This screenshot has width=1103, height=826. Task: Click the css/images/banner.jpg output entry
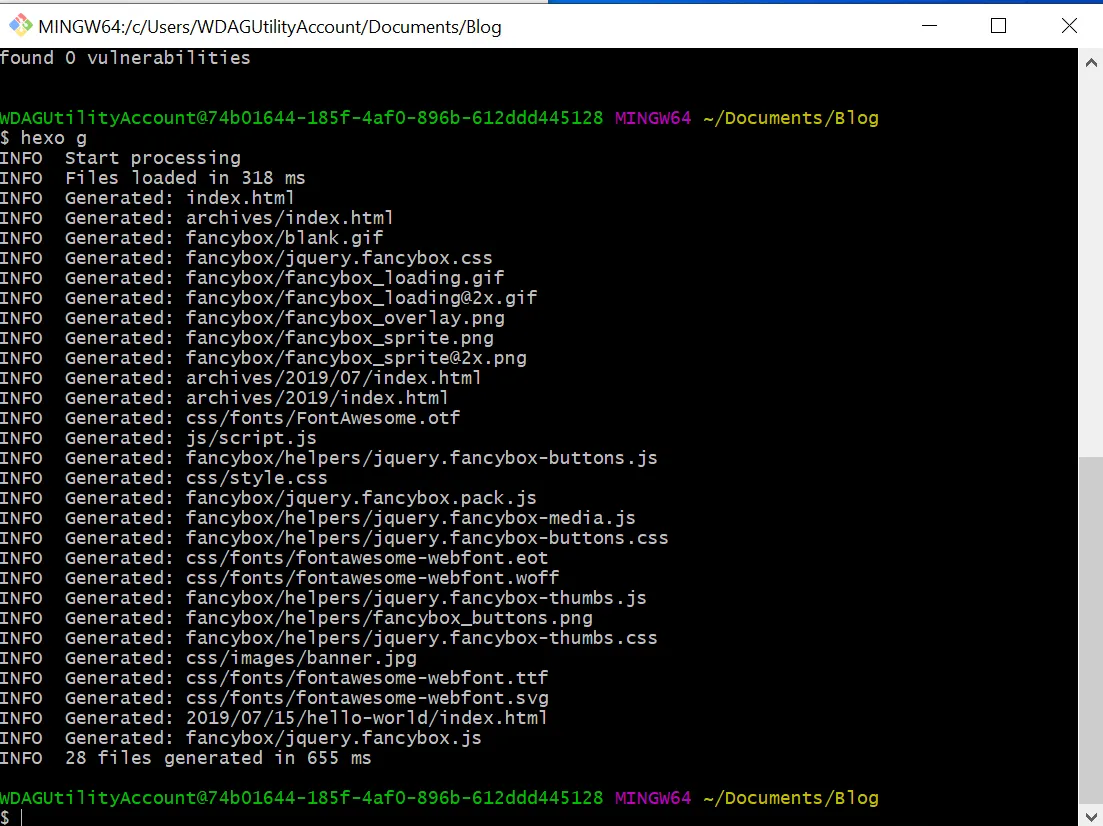[x=301, y=658]
